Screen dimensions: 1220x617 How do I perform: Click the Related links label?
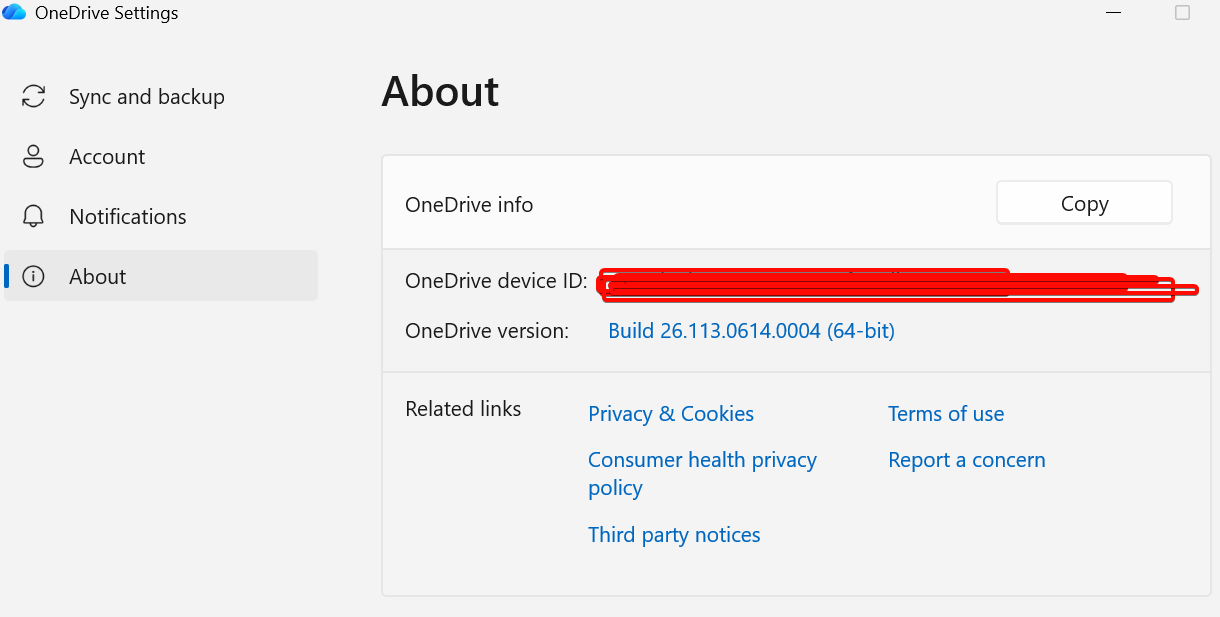tap(463, 409)
